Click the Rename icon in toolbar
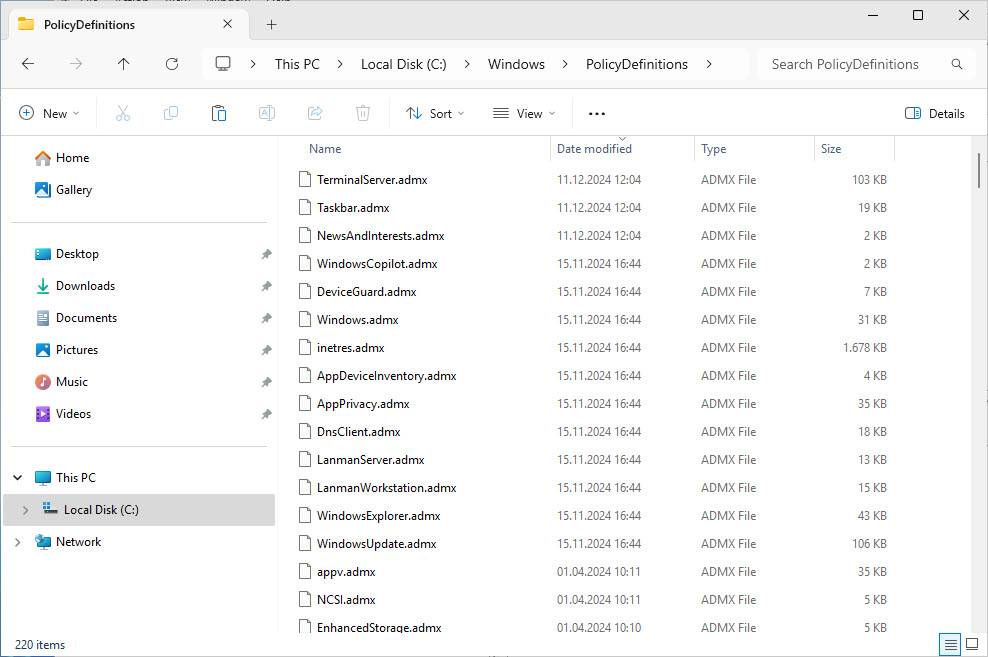This screenshot has height=657, width=988. click(x=267, y=114)
